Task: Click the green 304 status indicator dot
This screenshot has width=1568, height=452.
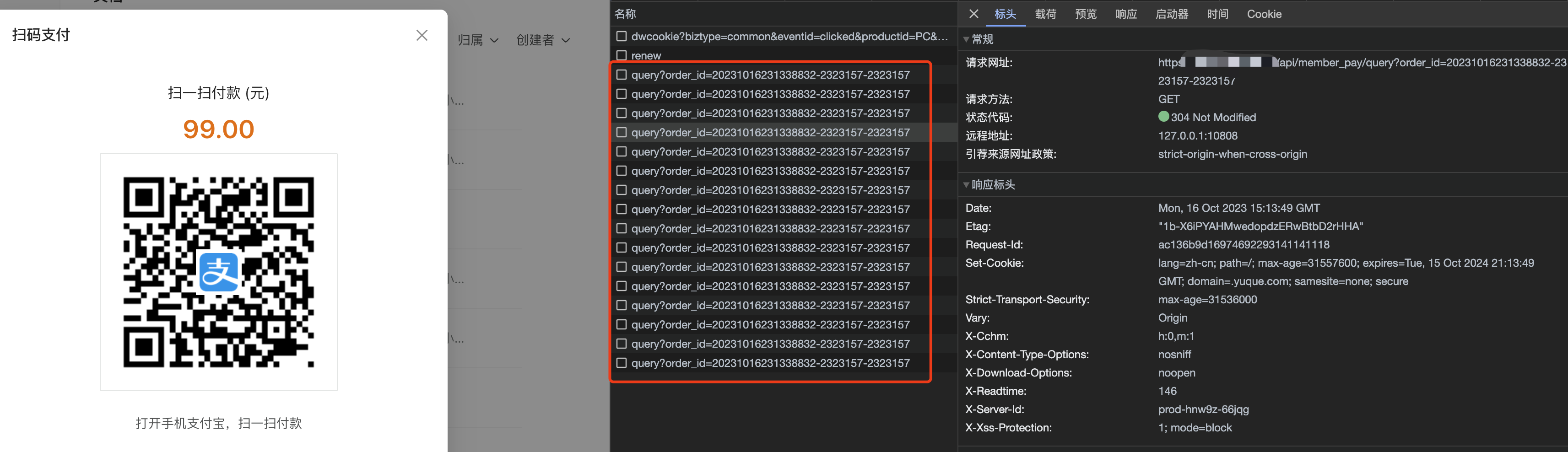Action: (1163, 116)
